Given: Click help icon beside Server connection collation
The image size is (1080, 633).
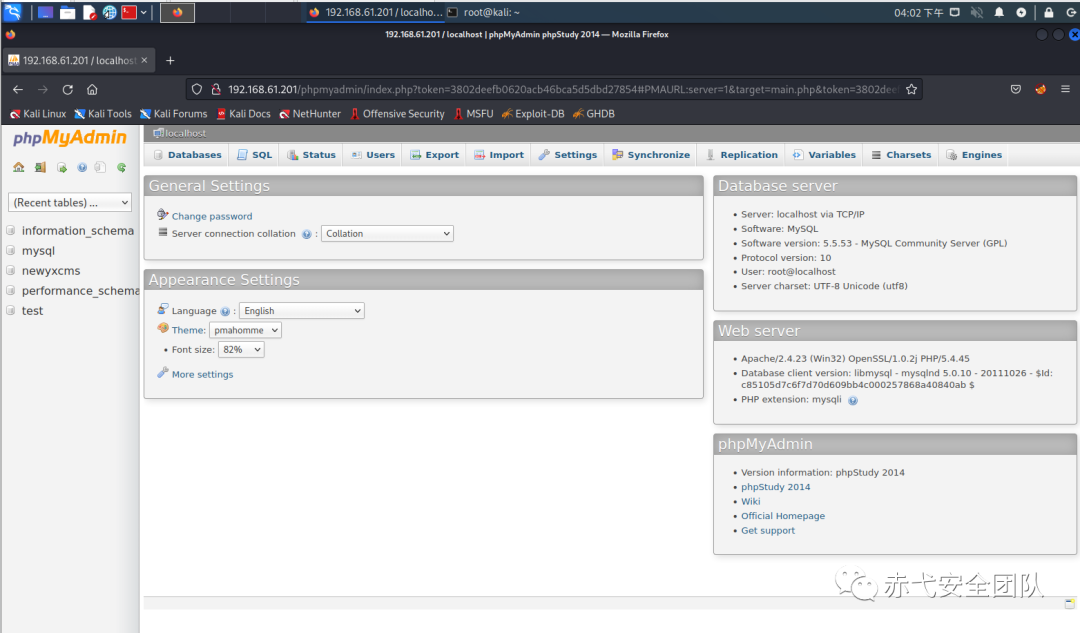Looking at the screenshot, I should [x=307, y=234].
